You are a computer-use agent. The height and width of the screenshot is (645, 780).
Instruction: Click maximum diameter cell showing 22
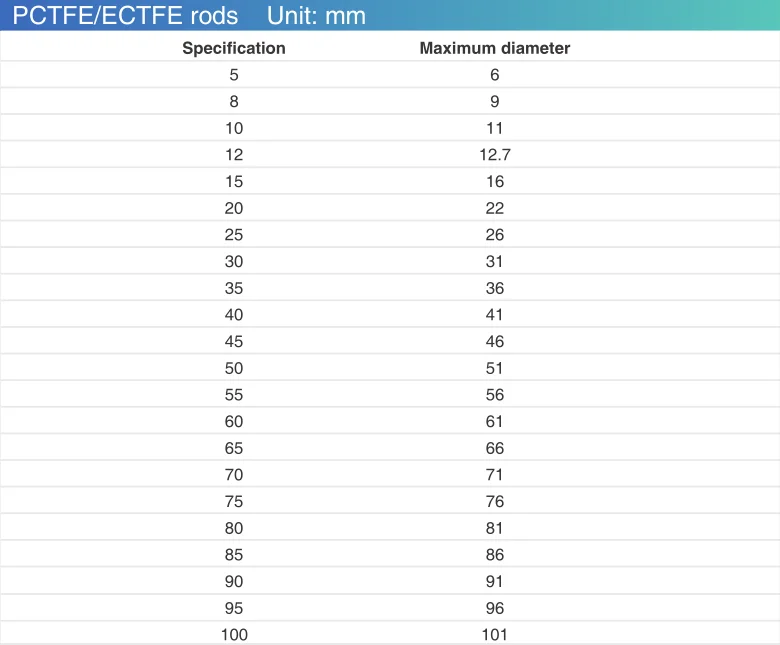pos(494,208)
